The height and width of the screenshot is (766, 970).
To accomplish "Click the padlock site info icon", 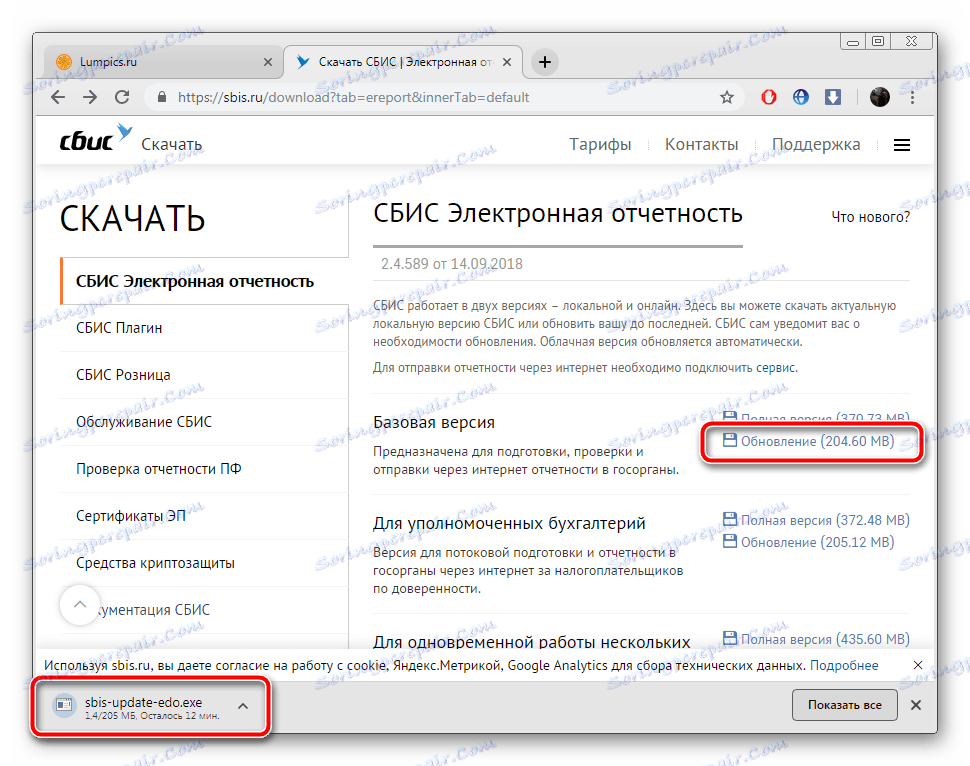I will (x=162, y=97).
